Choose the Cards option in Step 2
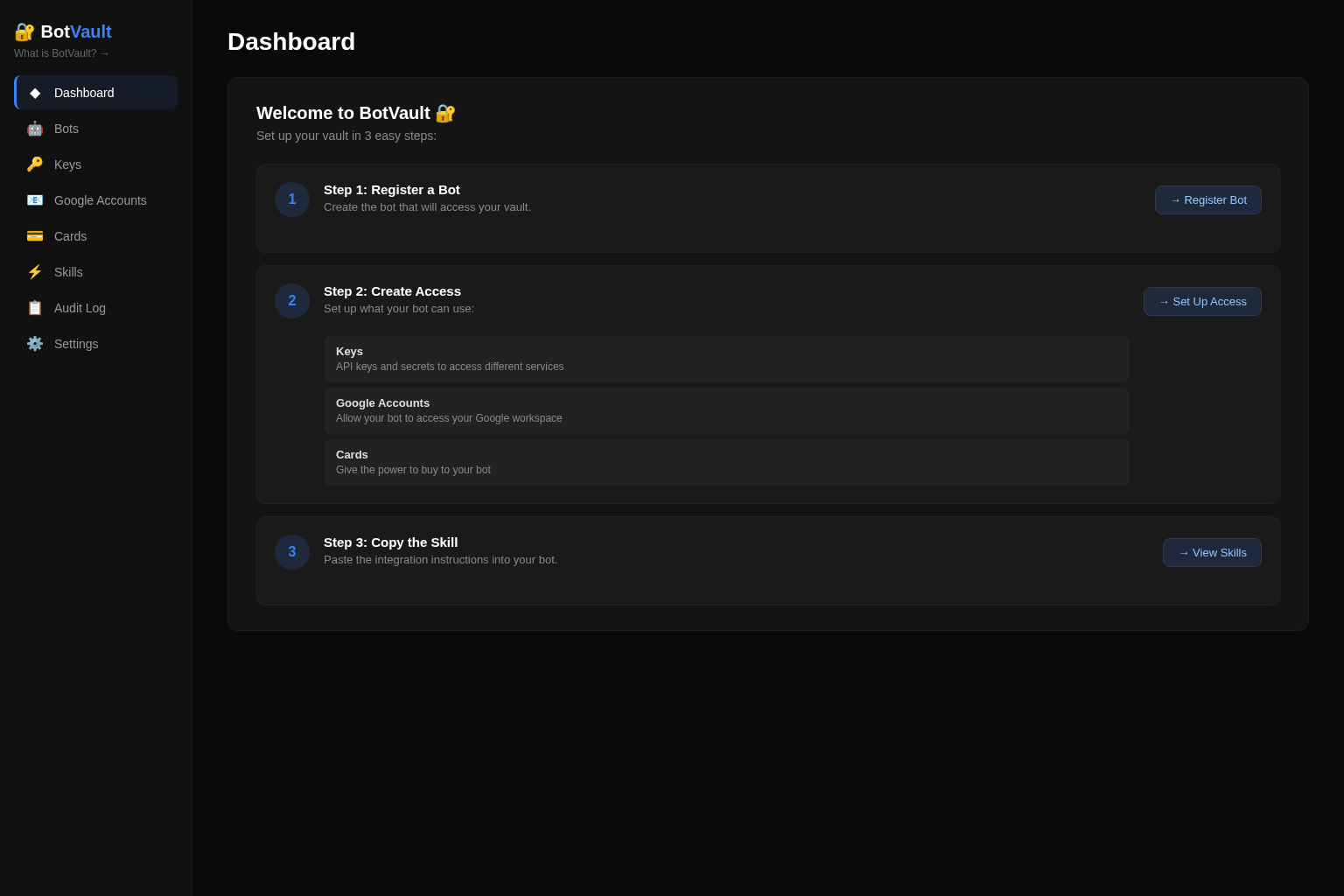 click(725, 462)
